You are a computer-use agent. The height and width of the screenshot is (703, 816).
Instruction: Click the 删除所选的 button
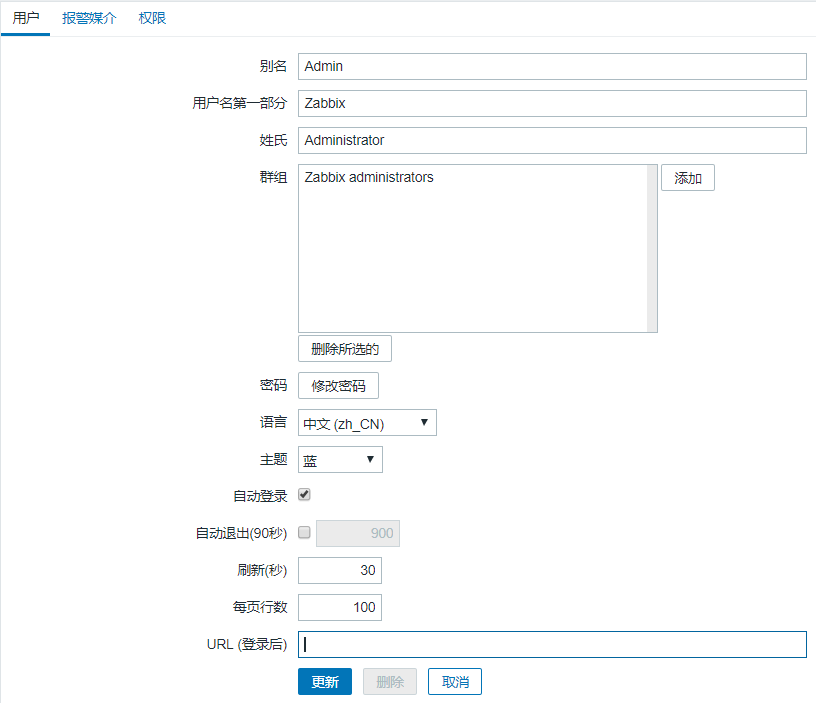[345, 349]
